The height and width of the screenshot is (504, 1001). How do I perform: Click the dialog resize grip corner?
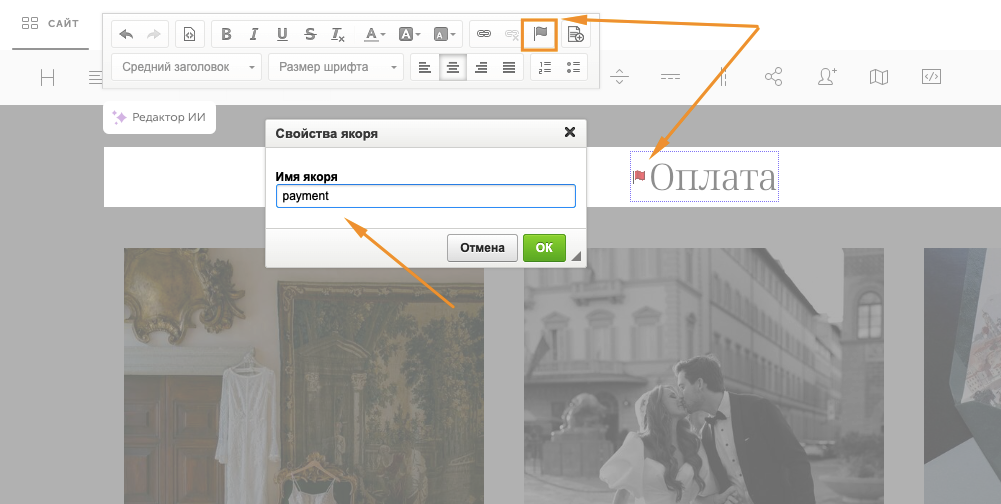576,256
